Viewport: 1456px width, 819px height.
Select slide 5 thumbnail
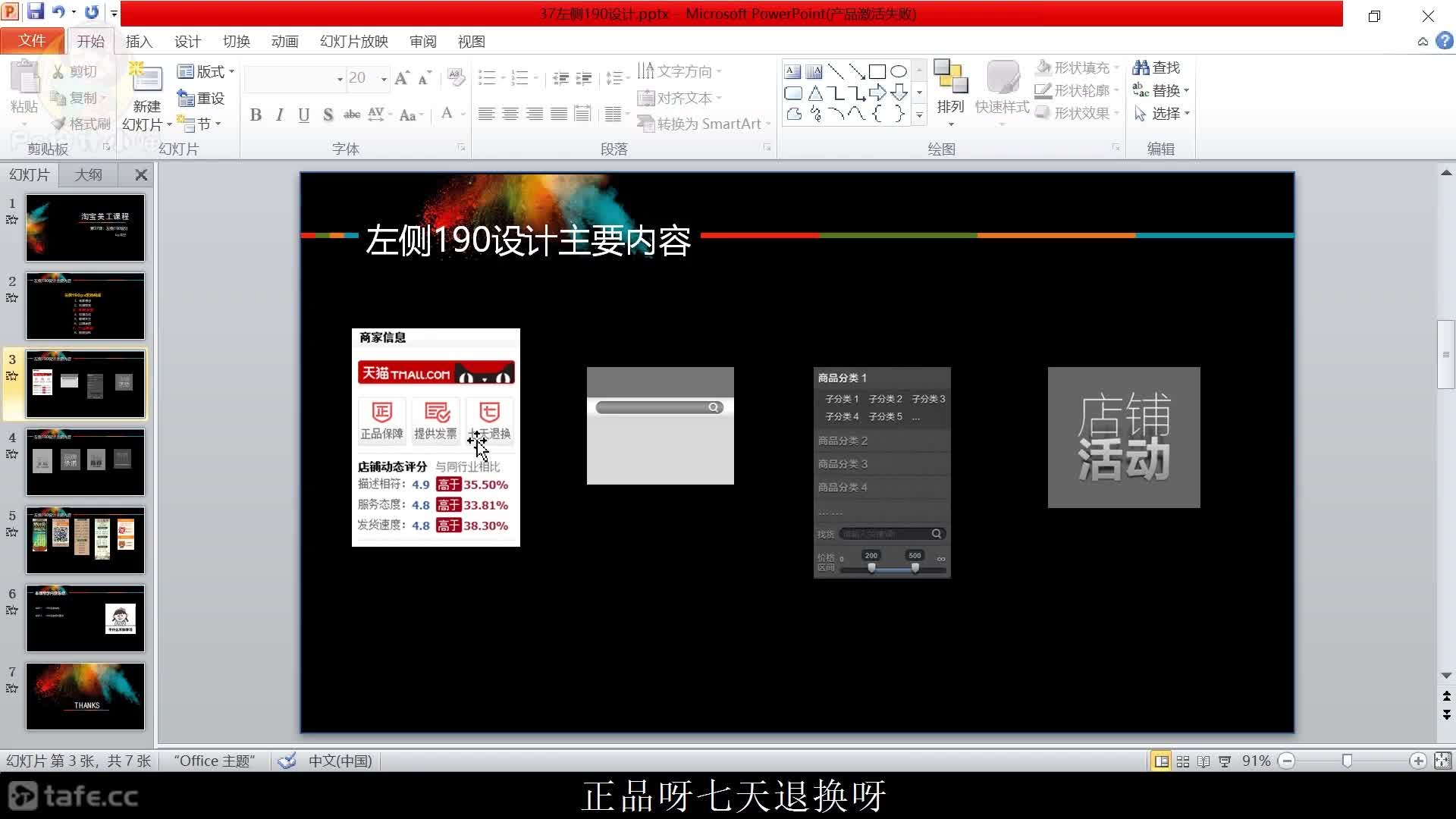click(x=85, y=540)
